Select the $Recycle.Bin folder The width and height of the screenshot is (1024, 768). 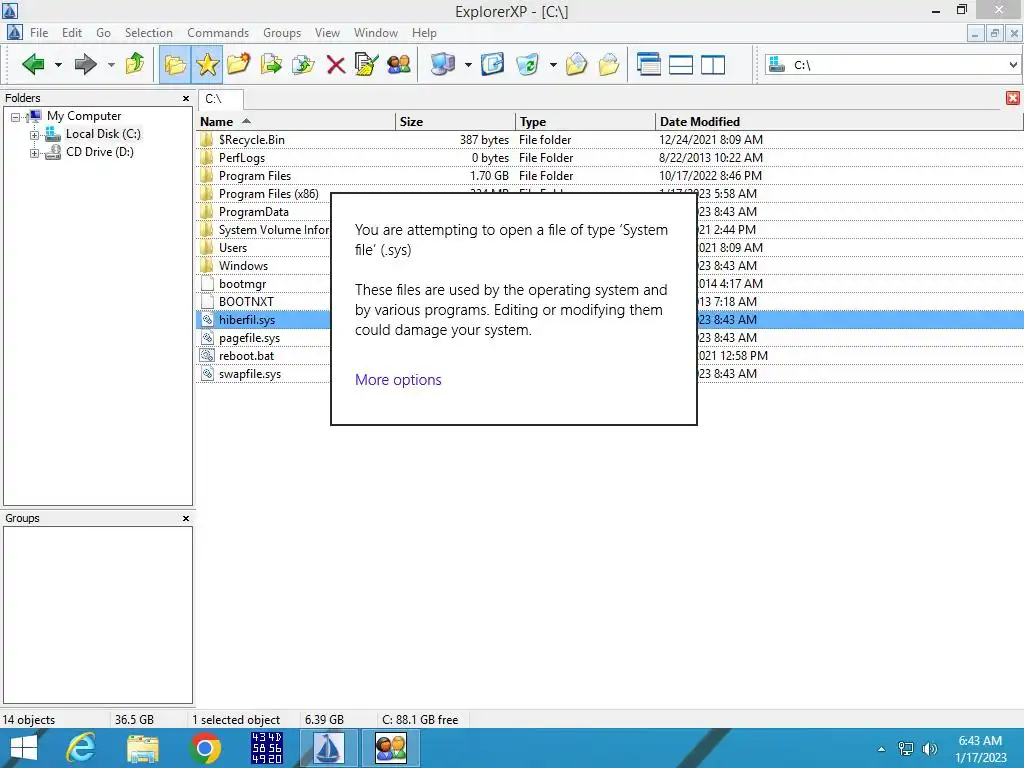[x=251, y=140]
